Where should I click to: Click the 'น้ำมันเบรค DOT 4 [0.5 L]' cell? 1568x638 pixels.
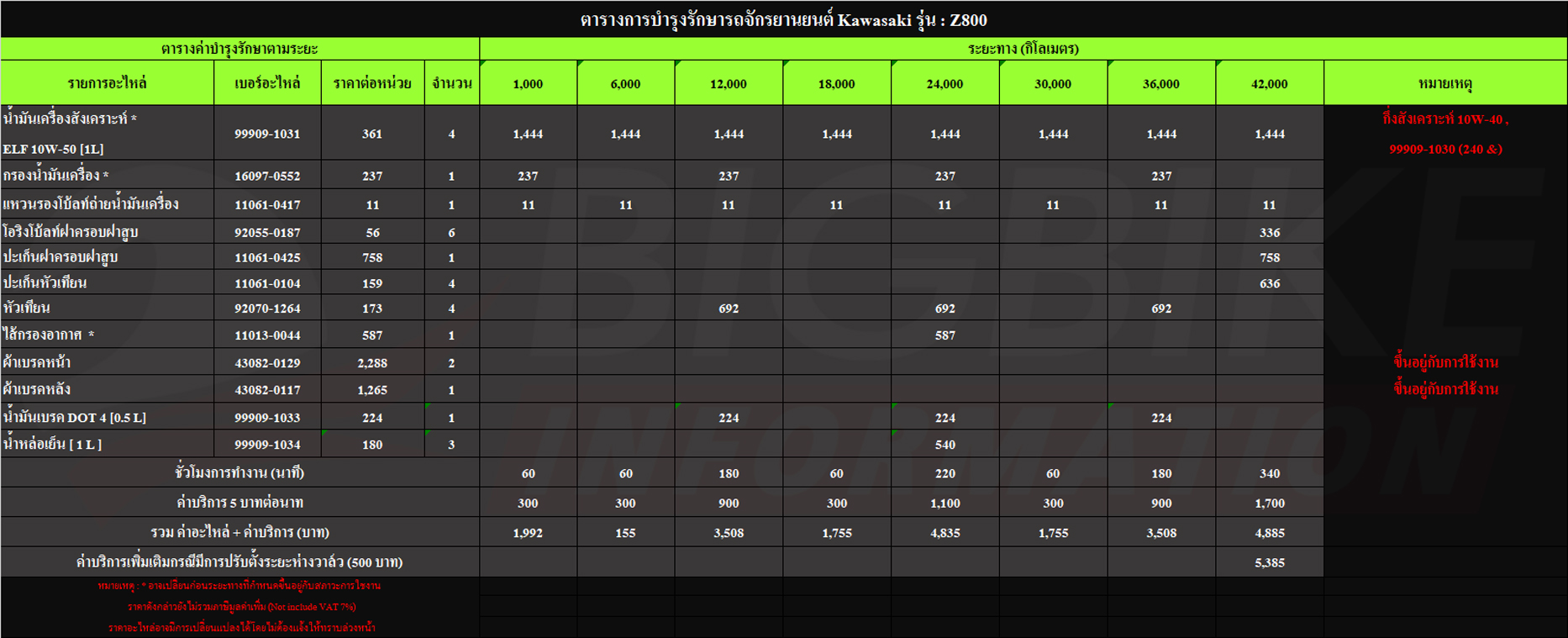pos(108,417)
